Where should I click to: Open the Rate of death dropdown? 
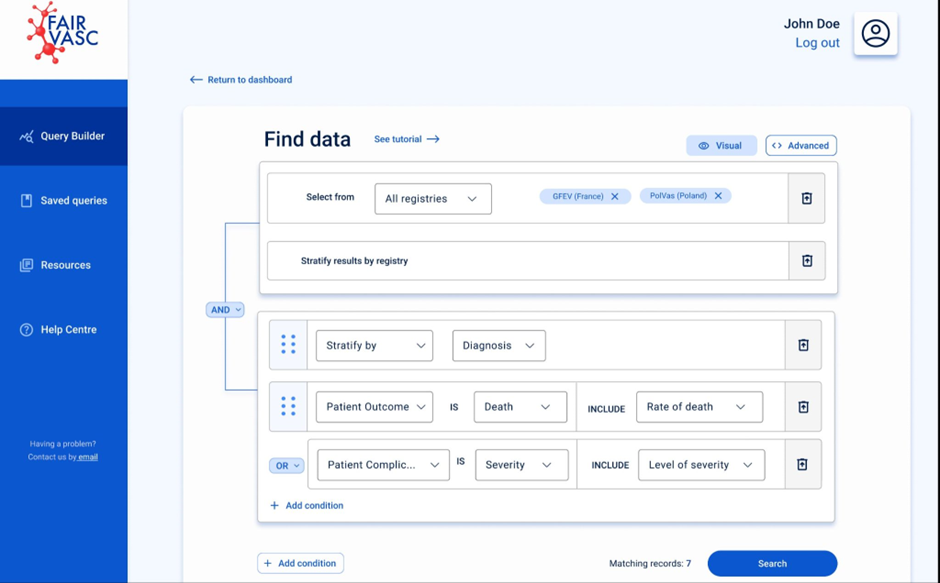tap(700, 407)
